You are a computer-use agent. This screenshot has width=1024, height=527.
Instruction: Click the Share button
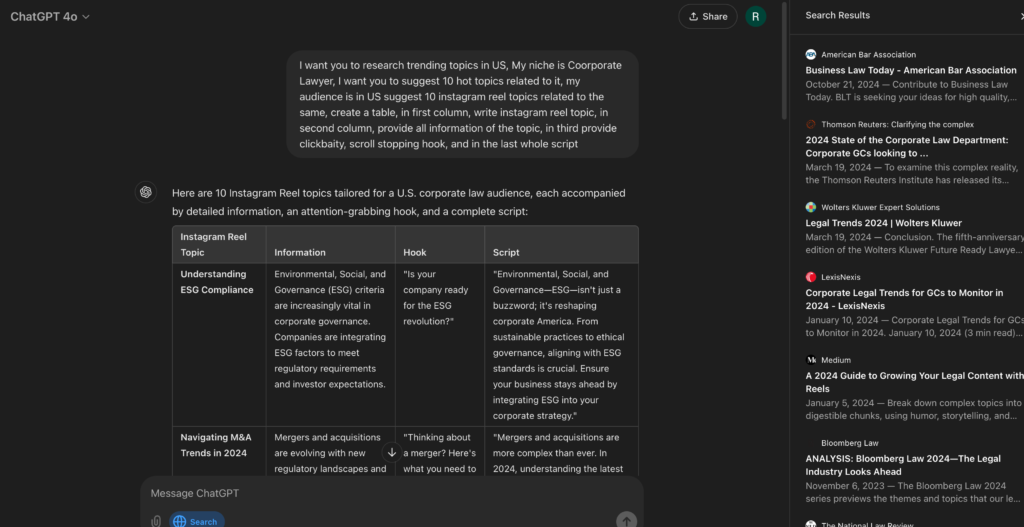point(707,16)
